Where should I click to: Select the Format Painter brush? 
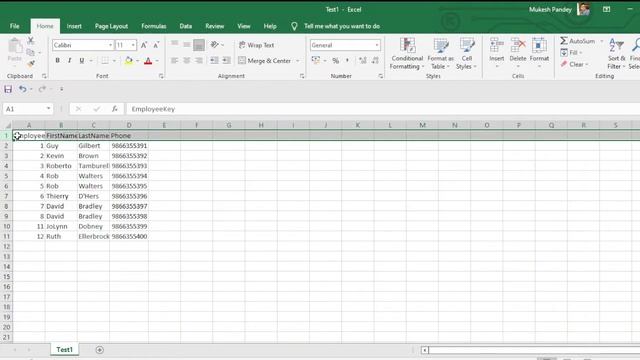coord(31,64)
